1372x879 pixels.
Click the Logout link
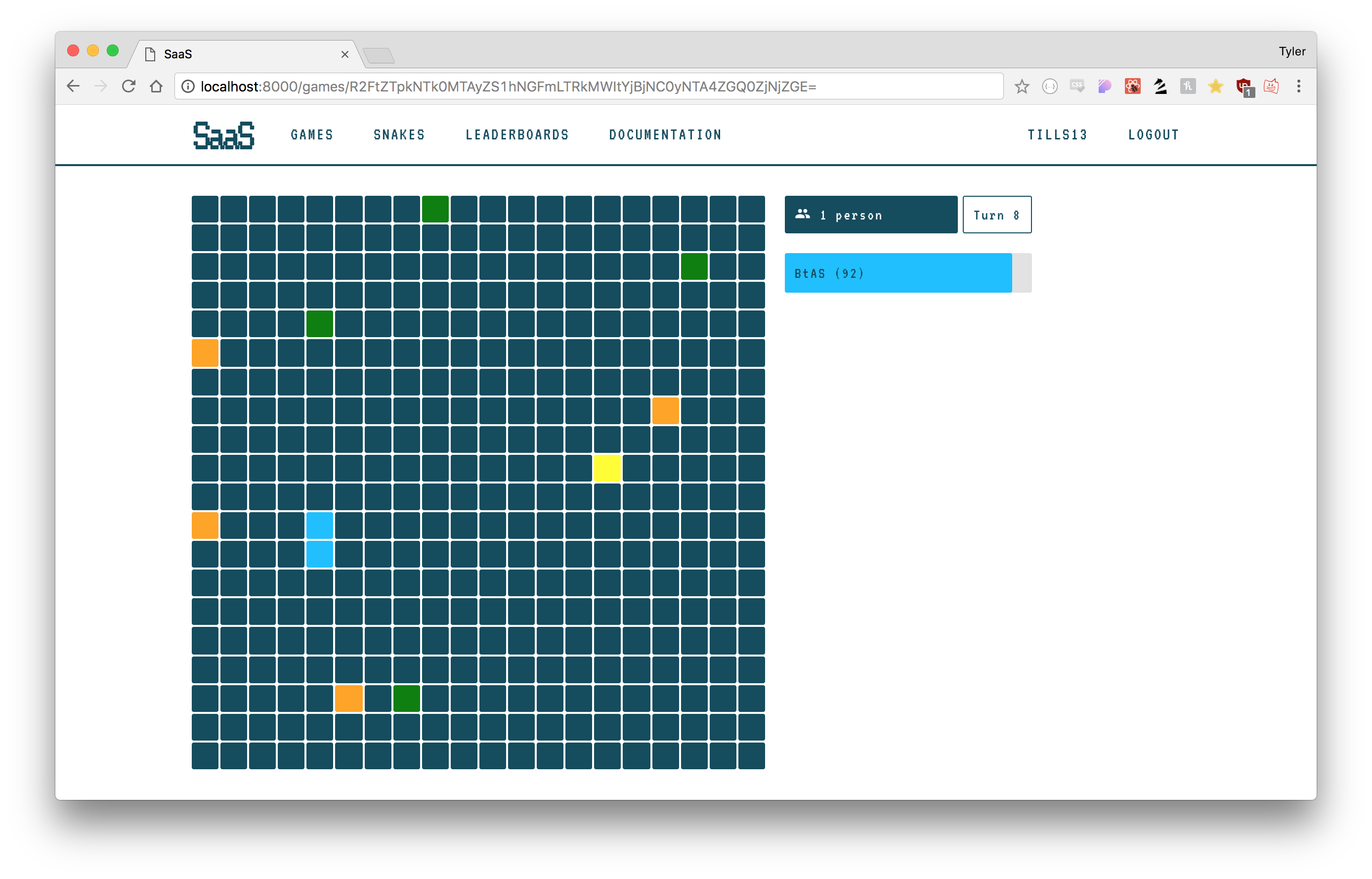pyautogui.click(x=1153, y=134)
